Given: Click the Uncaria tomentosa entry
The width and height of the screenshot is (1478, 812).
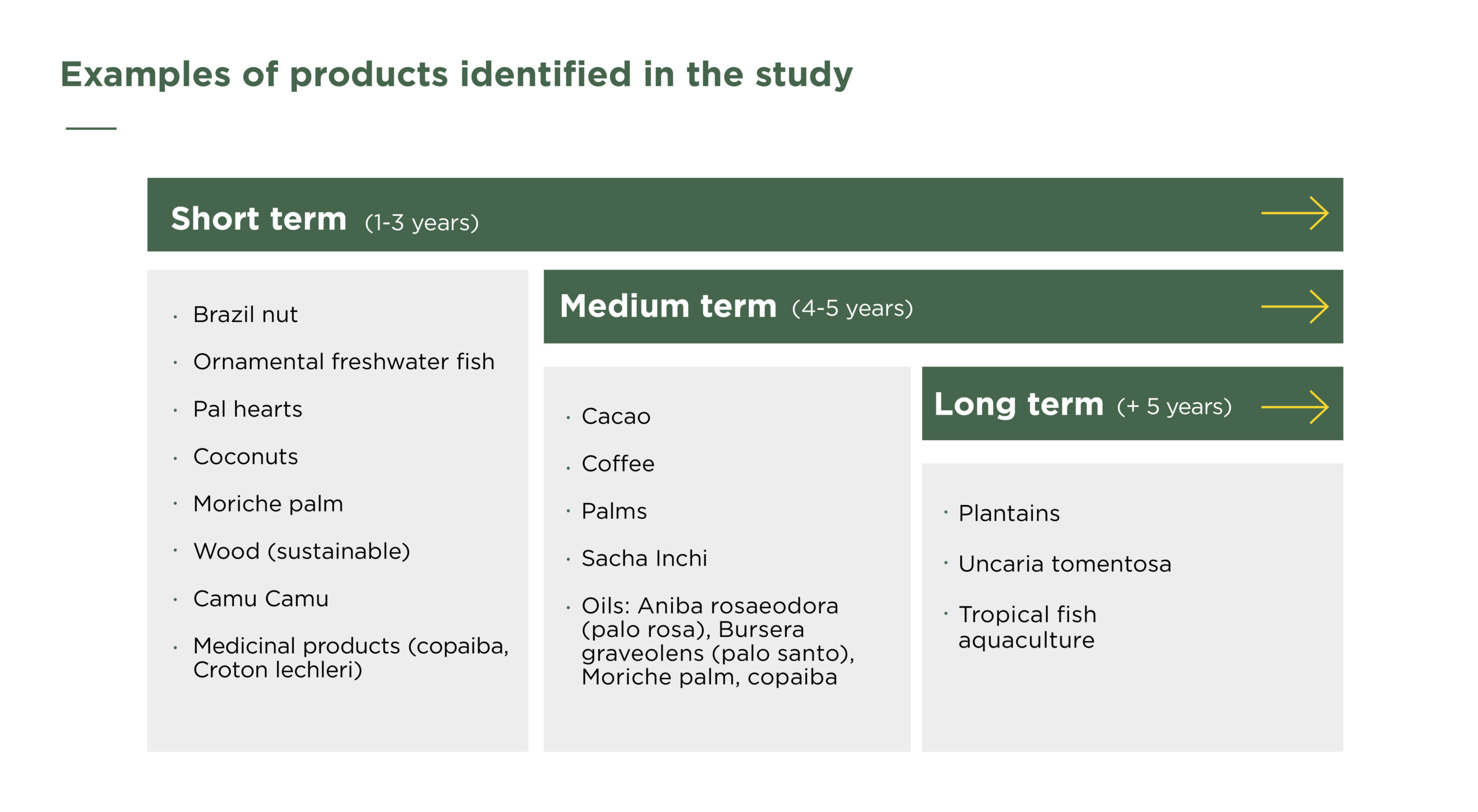Looking at the screenshot, I should 1065,564.
